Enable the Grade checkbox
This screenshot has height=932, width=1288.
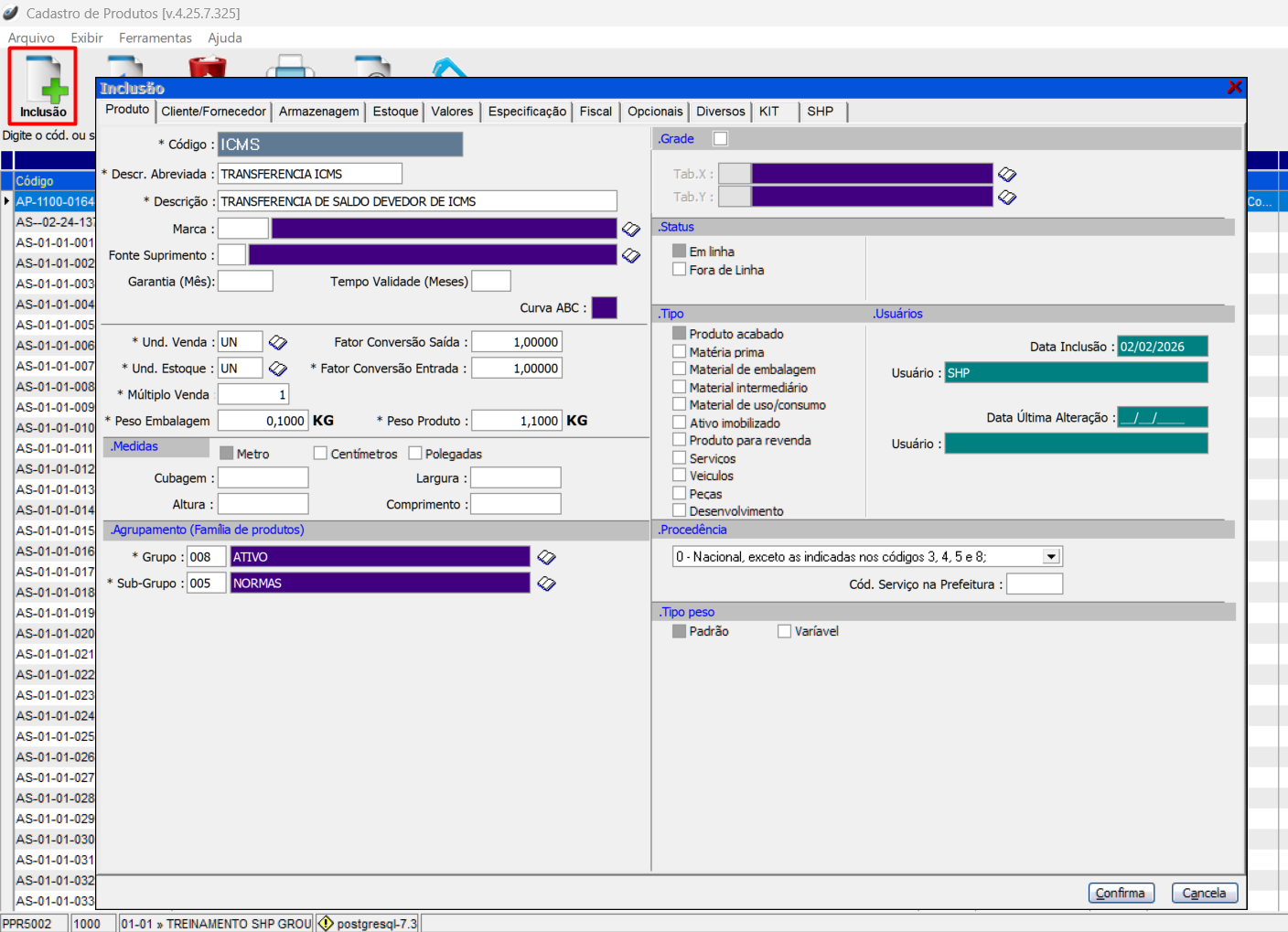tap(721, 139)
